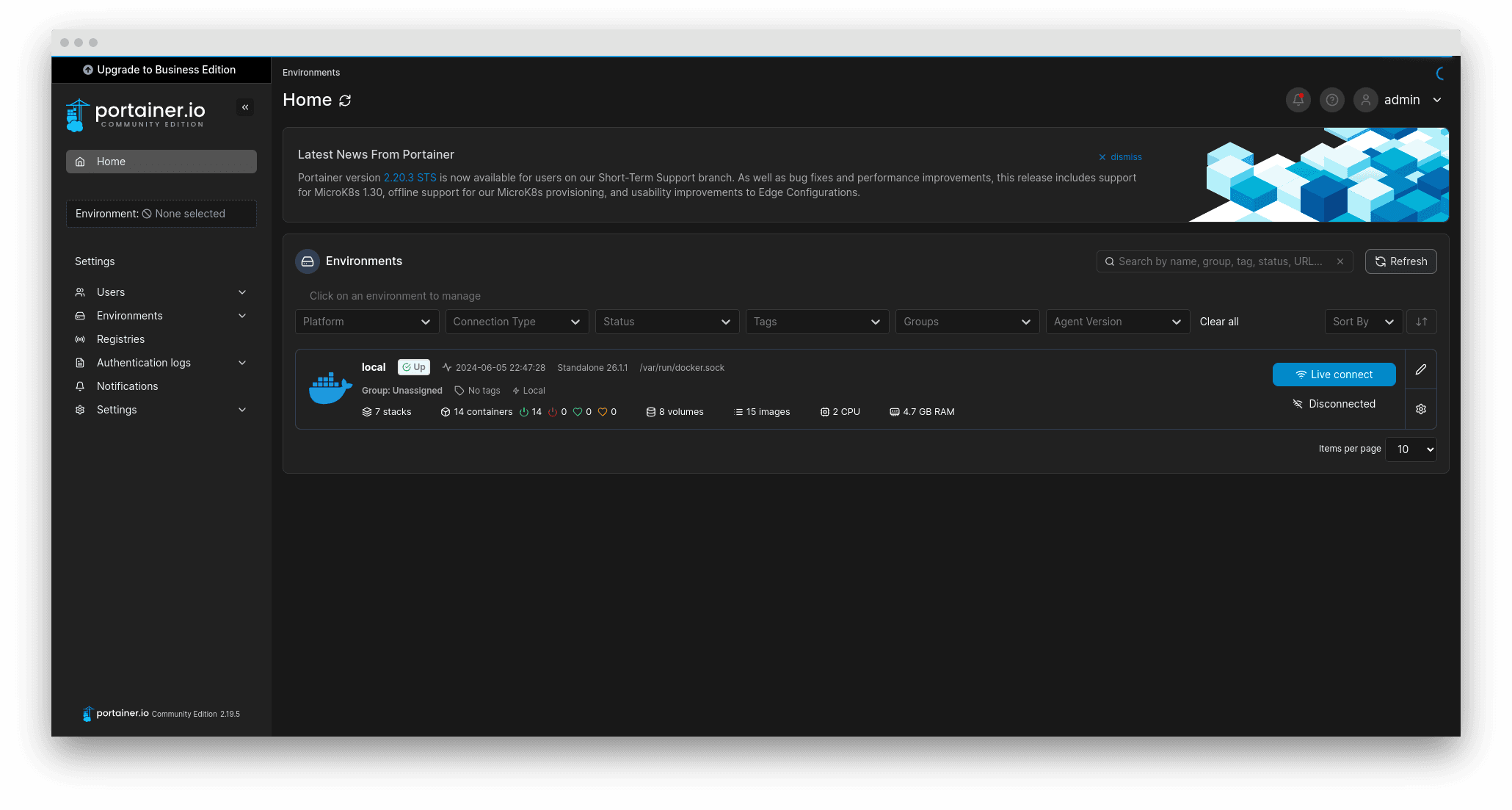
Task: Open the Tags filter dropdown
Action: click(x=818, y=322)
